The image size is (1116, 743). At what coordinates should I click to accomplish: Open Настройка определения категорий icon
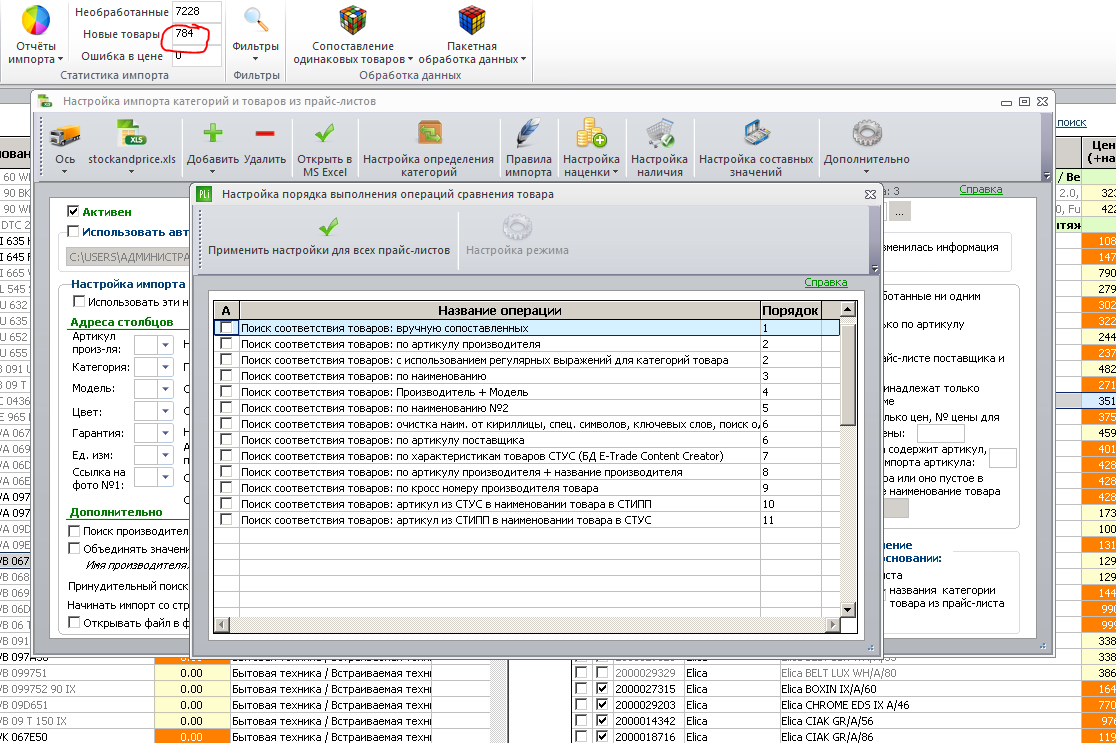(x=429, y=133)
